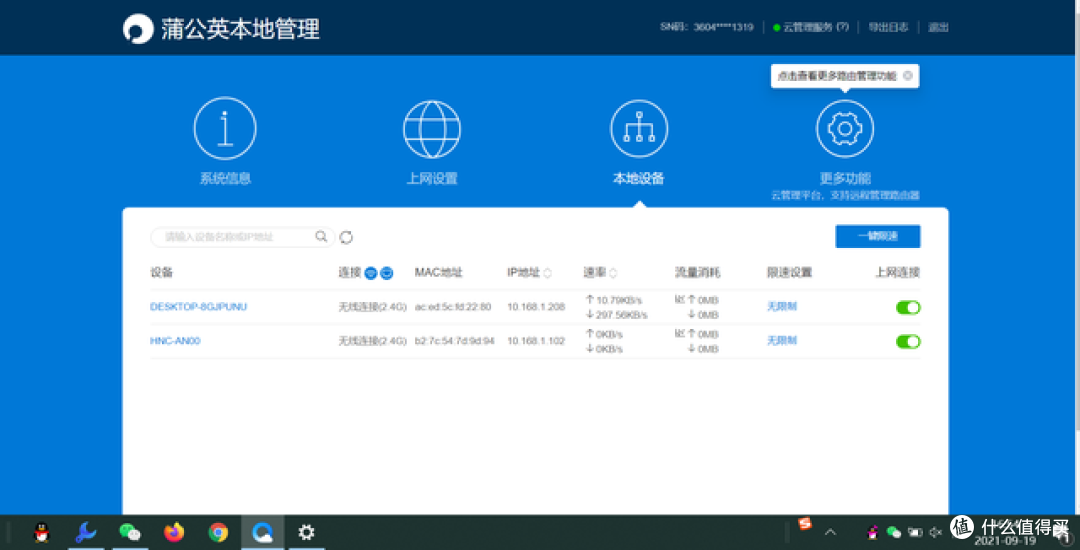
Task: Open the 更多功能 gear icon
Action: click(845, 129)
